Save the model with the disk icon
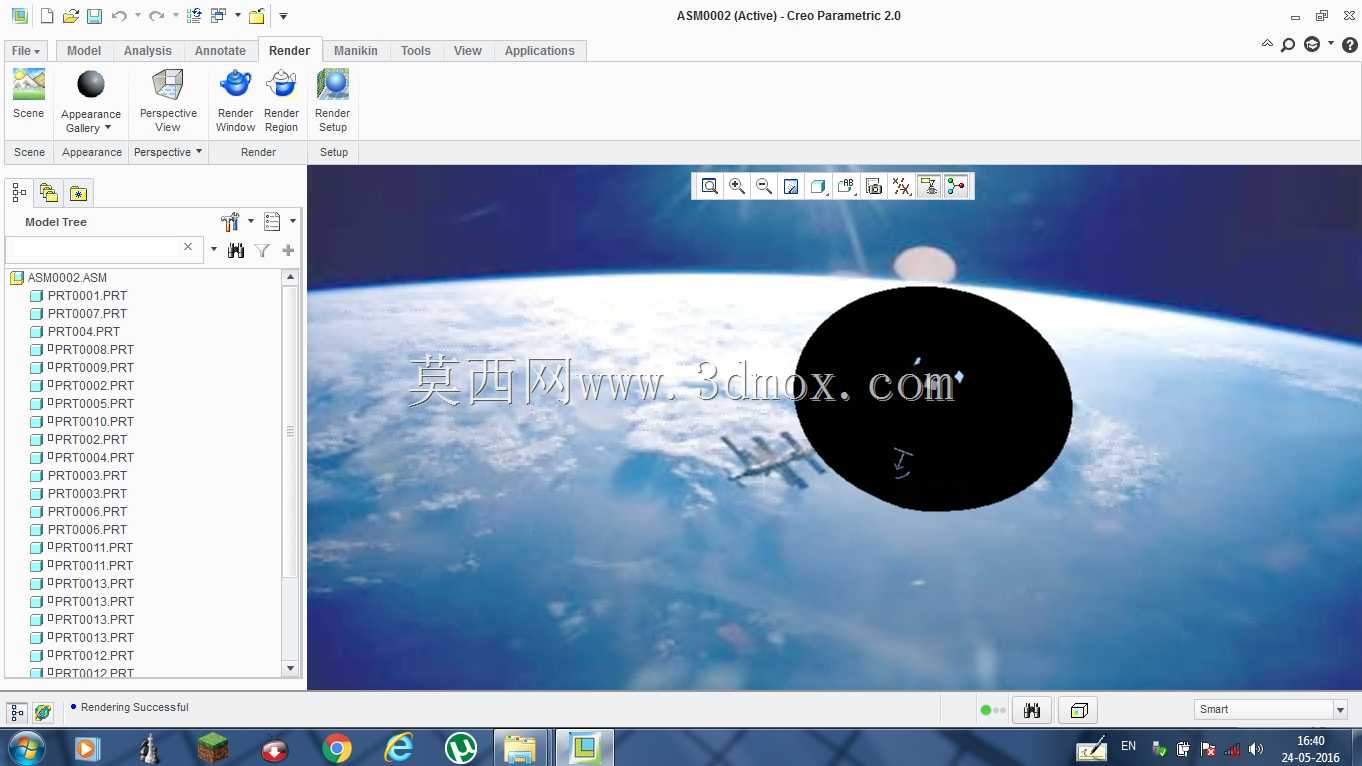The image size is (1362, 766). [94, 16]
